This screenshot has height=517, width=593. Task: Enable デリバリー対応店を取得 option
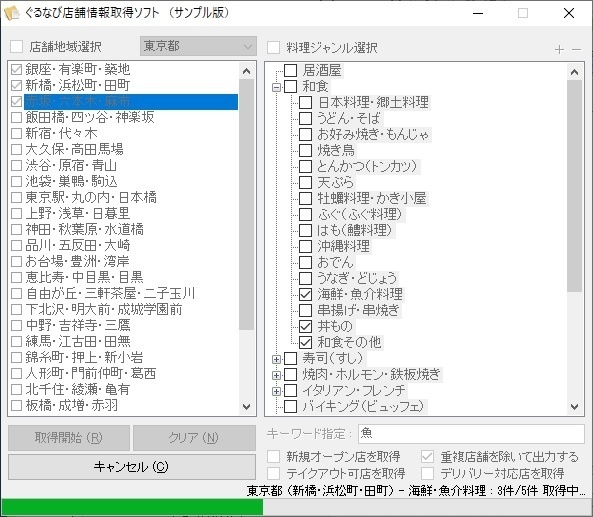427,473
